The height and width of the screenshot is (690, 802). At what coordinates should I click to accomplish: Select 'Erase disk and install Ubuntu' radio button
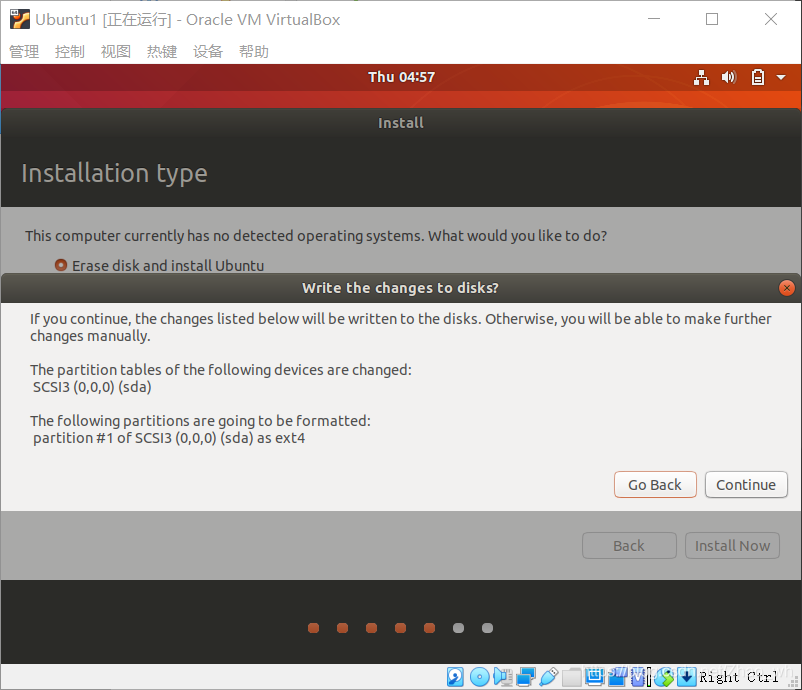click(61, 265)
